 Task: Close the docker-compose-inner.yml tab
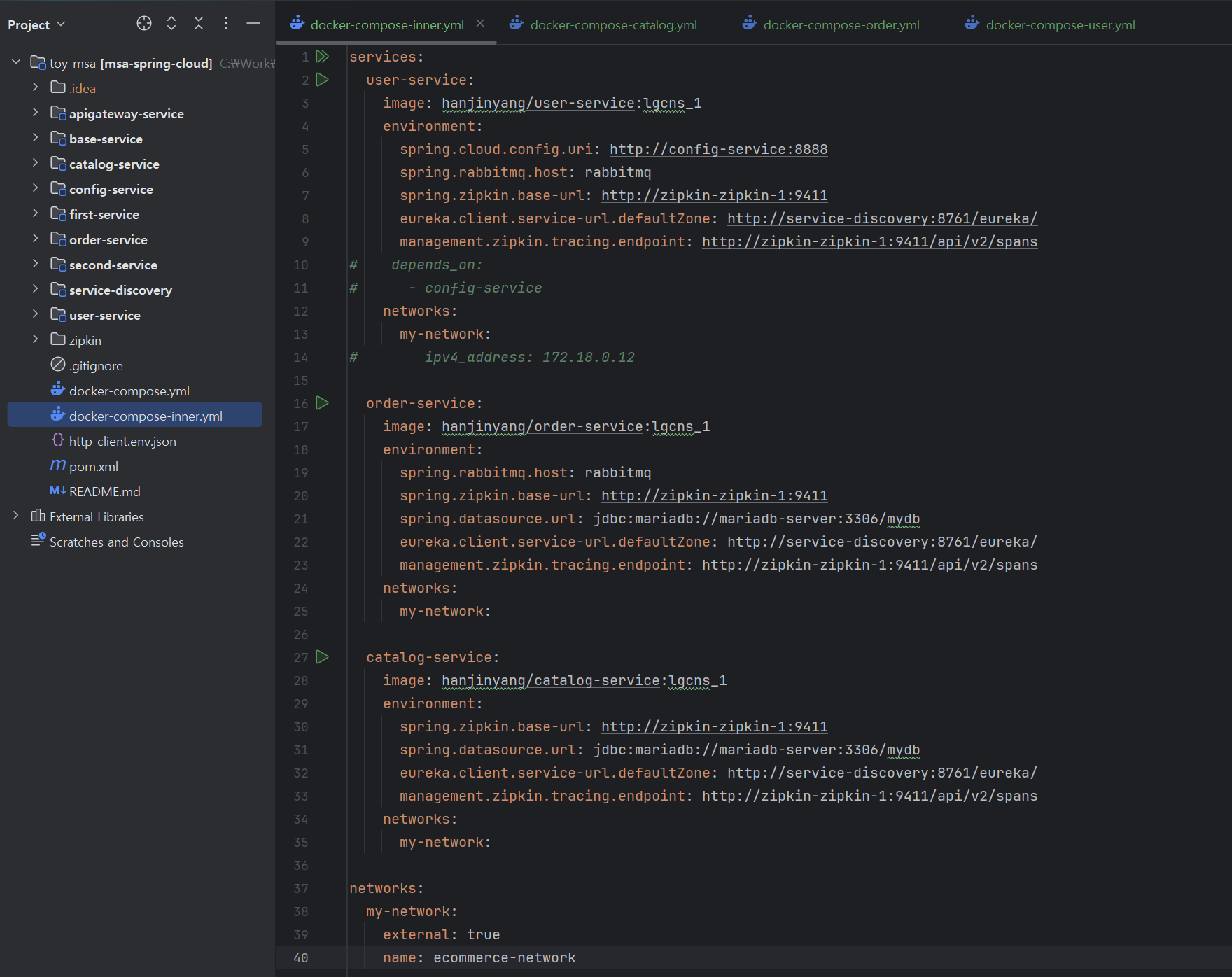pyautogui.click(x=480, y=24)
